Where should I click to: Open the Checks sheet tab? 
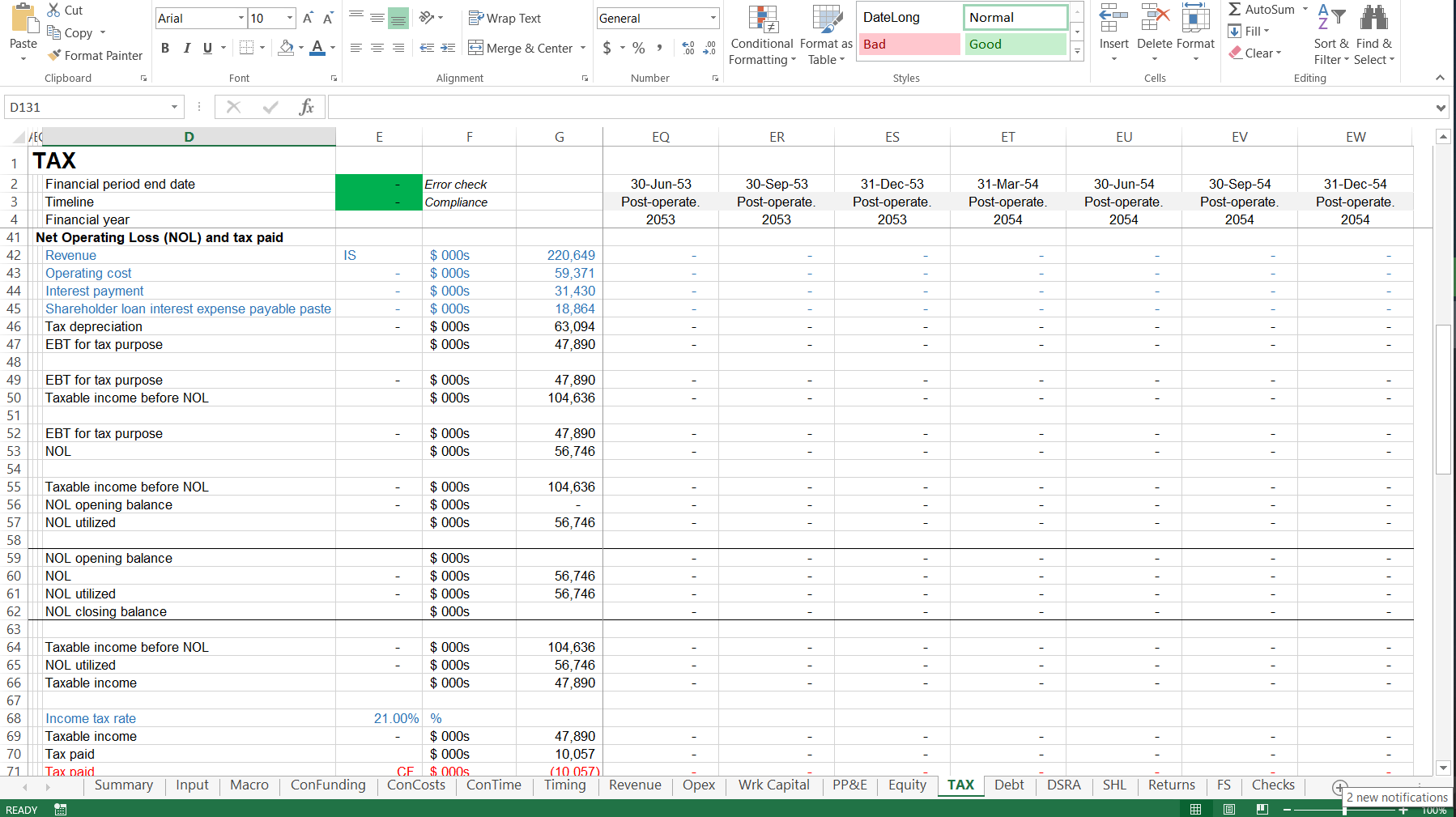point(1273,785)
